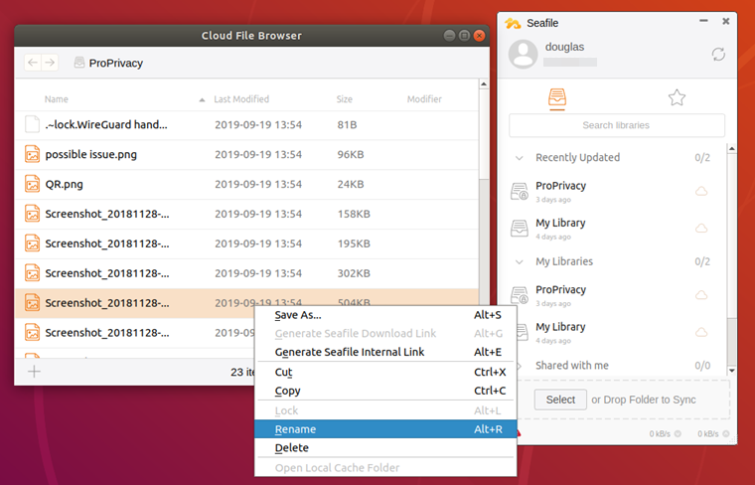755x485 pixels.
Task: Click Seafile list scrollbar down arrow
Action: click(732, 370)
